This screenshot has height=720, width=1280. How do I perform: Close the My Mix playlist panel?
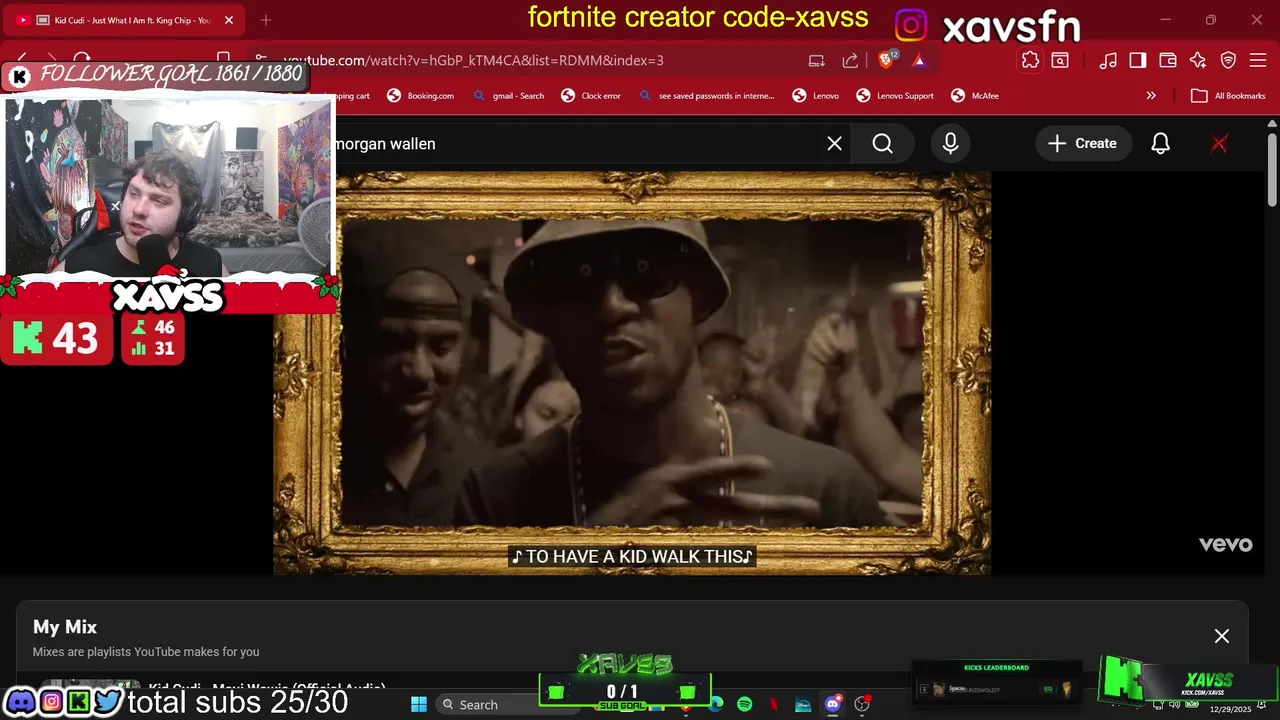pyautogui.click(x=1222, y=636)
